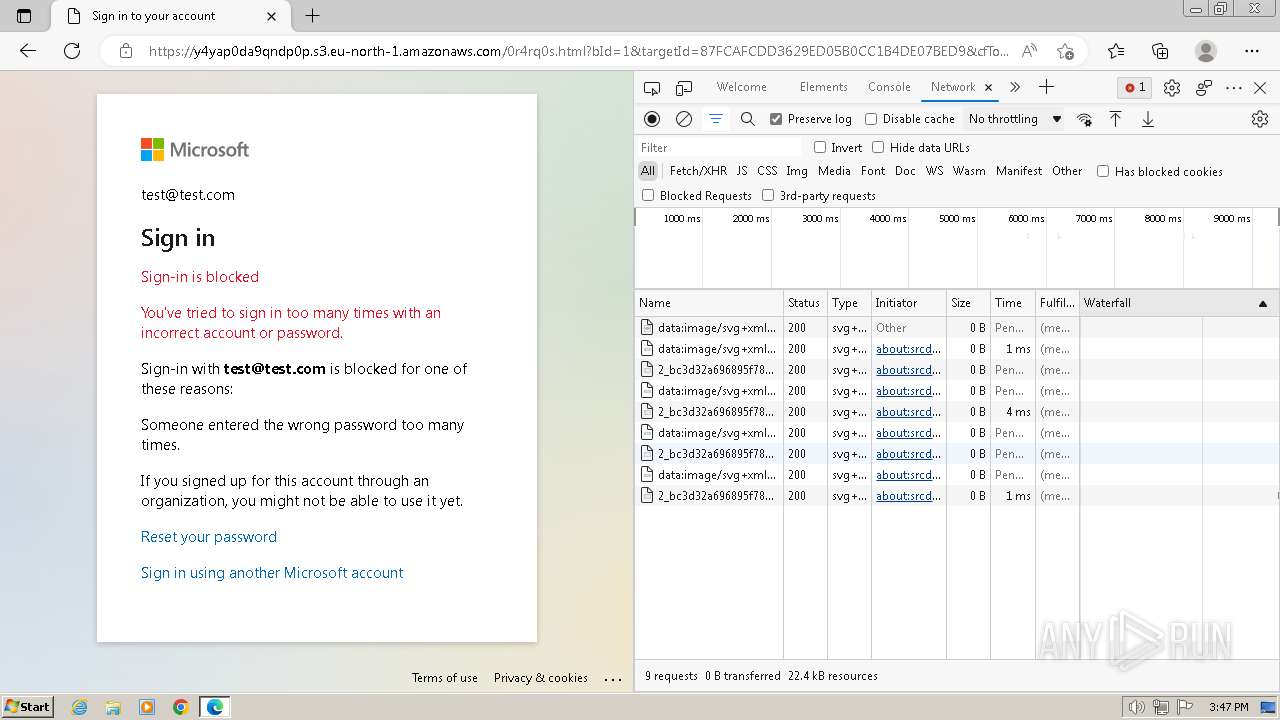1280x720 pixels.
Task: Open the DevTools feedback/experiments icon
Action: coord(1204,88)
